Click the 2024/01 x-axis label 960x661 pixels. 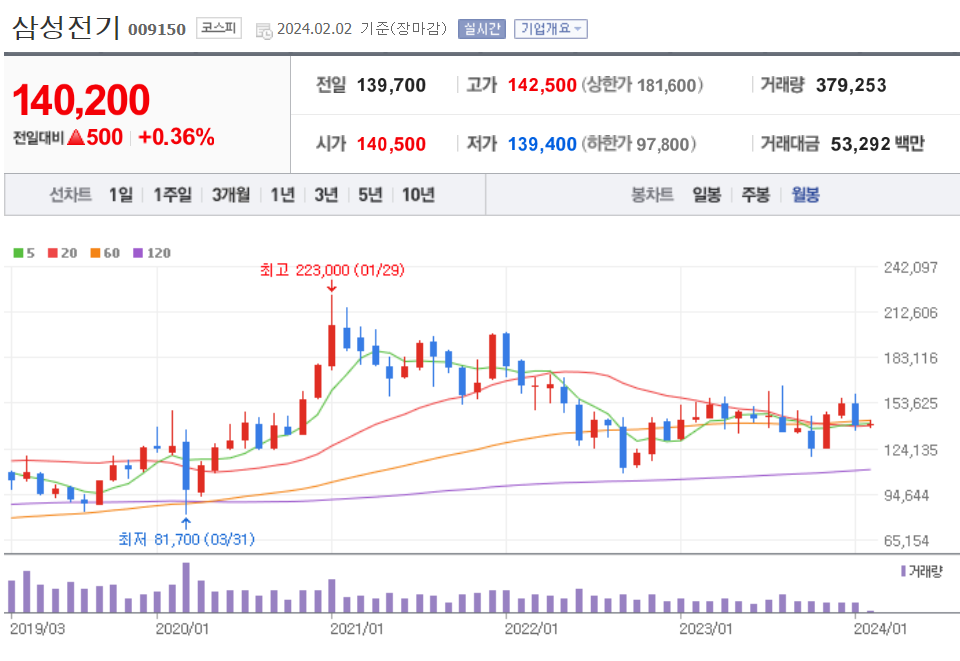pos(880,629)
